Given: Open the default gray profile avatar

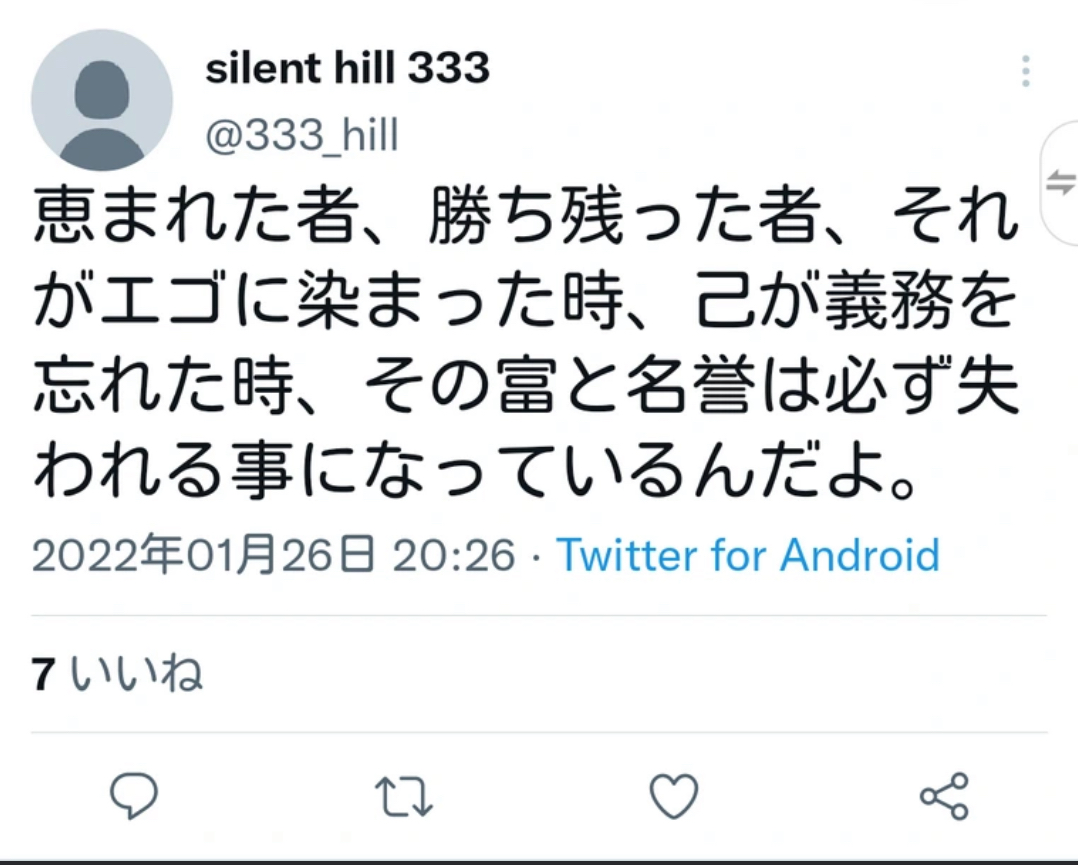Looking at the screenshot, I should click(x=102, y=100).
